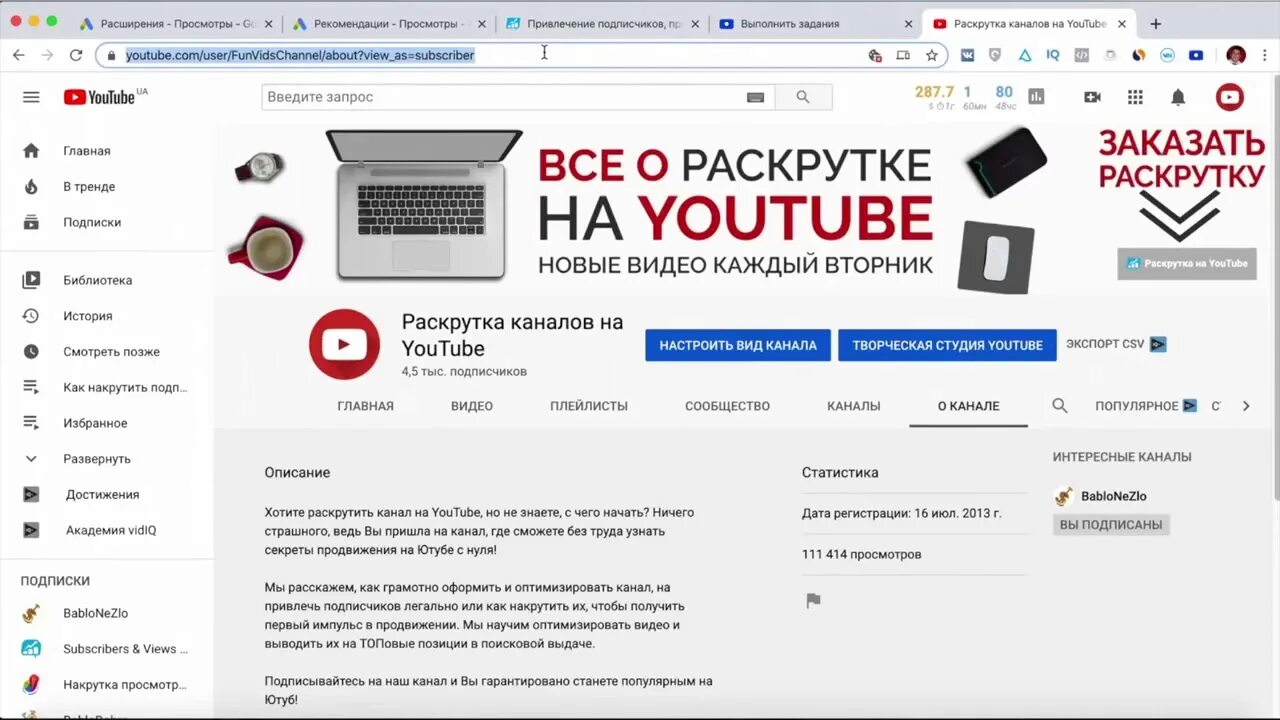
Task: Bookmark this page with the star
Action: [x=932, y=55]
